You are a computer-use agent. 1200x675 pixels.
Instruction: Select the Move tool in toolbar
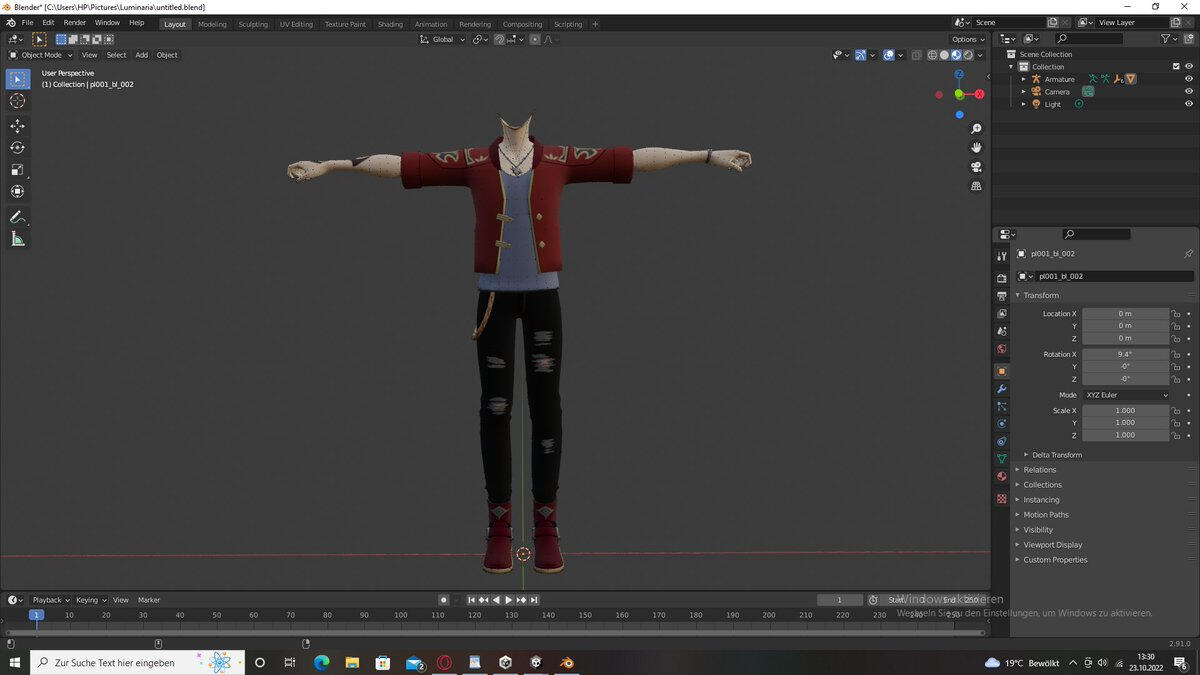tap(18, 126)
